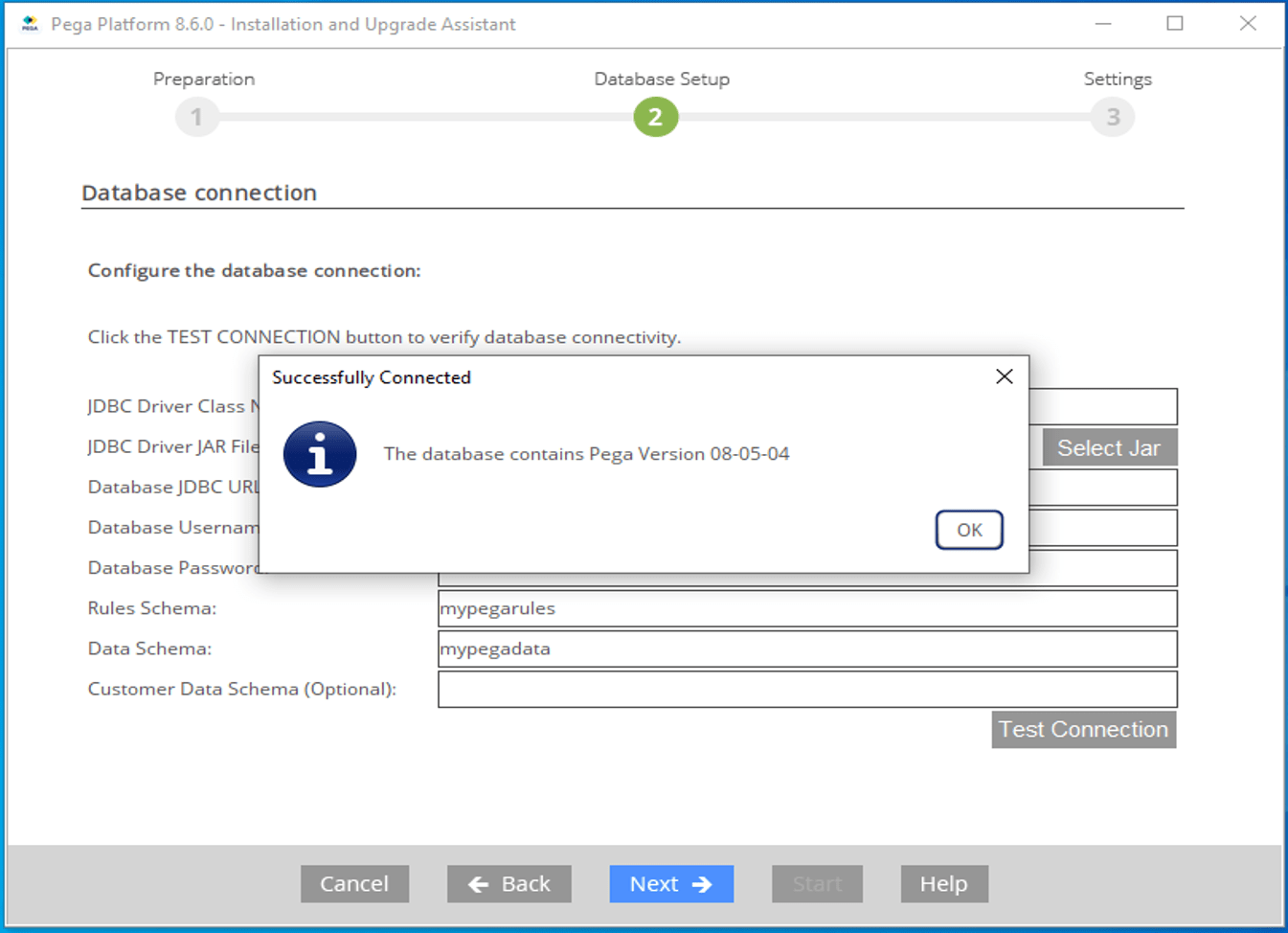1288x933 pixels.
Task: Open Help for the Database connection step
Action: [943, 883]
